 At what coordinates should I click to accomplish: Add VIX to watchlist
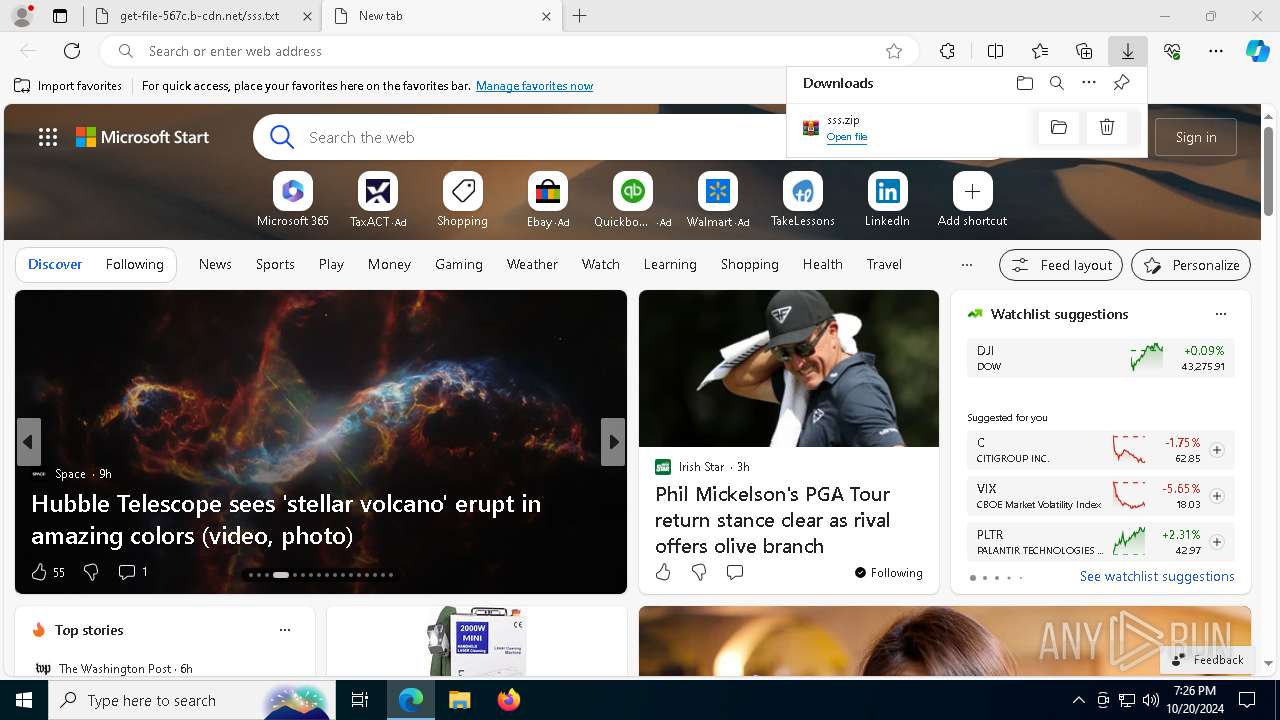coord(1217,496)
